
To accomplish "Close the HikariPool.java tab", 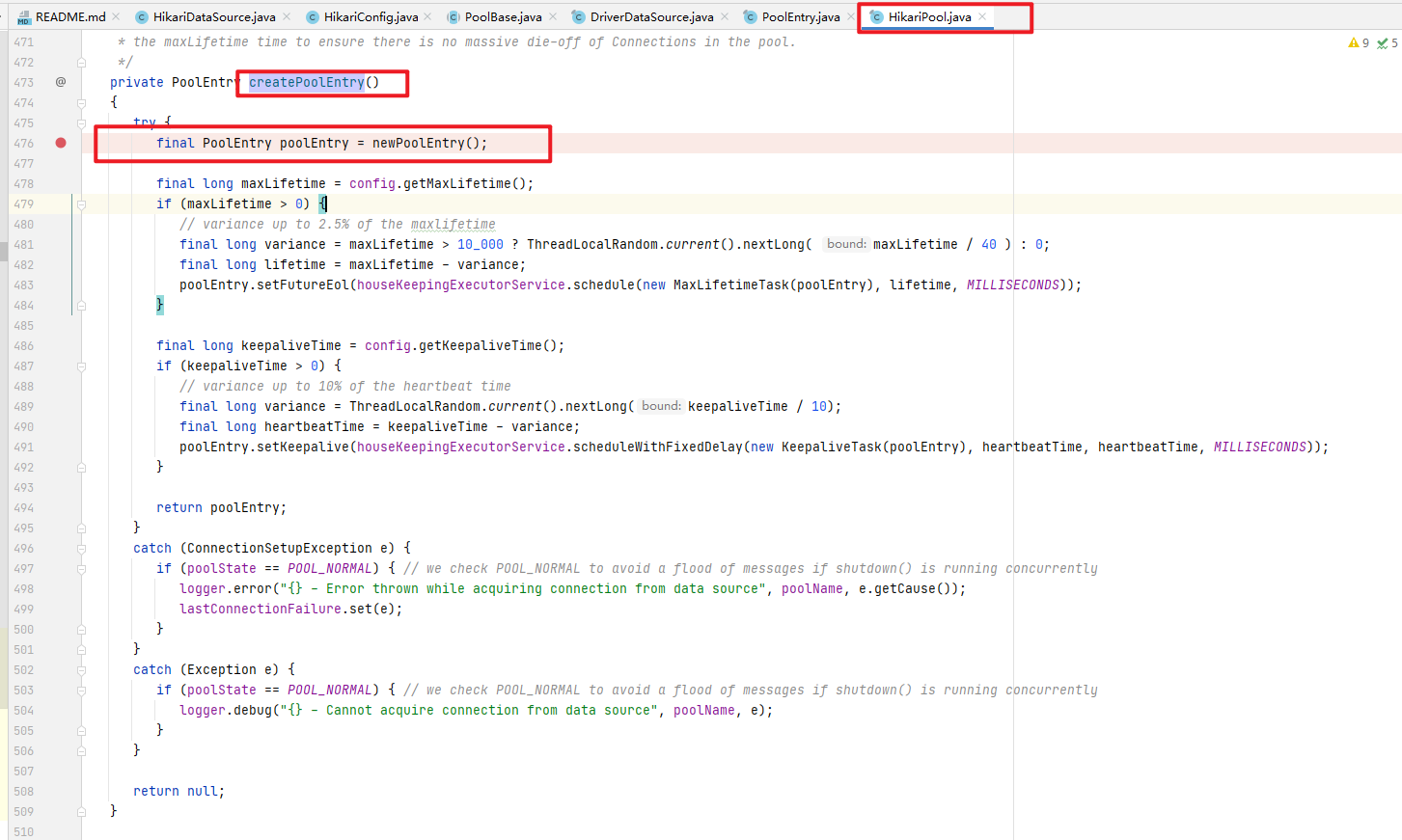I will (x=982, y=16).
